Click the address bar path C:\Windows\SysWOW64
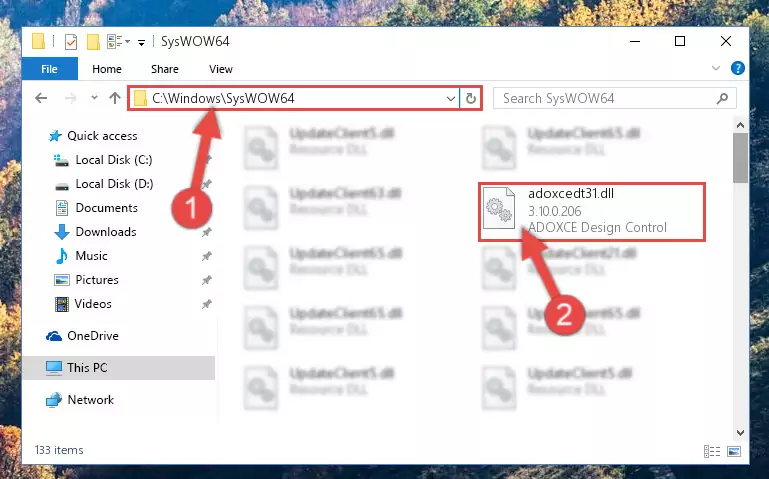The width and height of the screenshot is (769, 479). pyautogui.click(x=223, y=99)
